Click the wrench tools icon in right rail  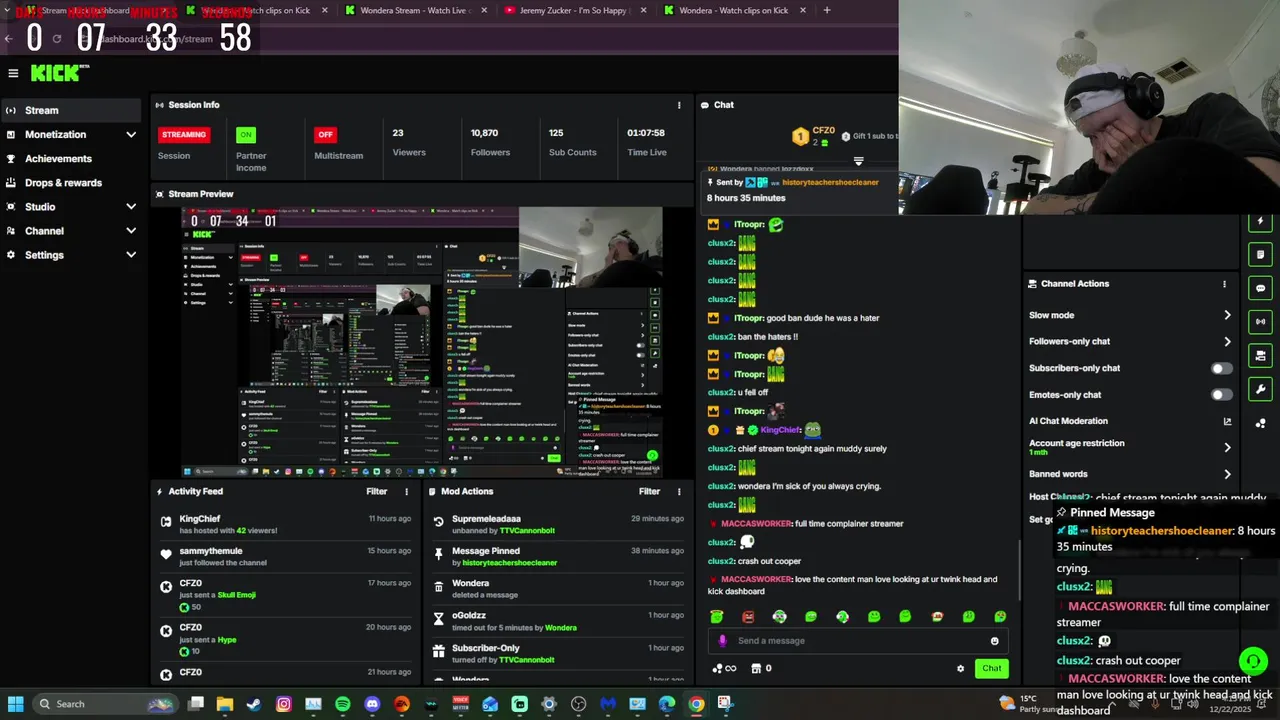coord(1261,389)
